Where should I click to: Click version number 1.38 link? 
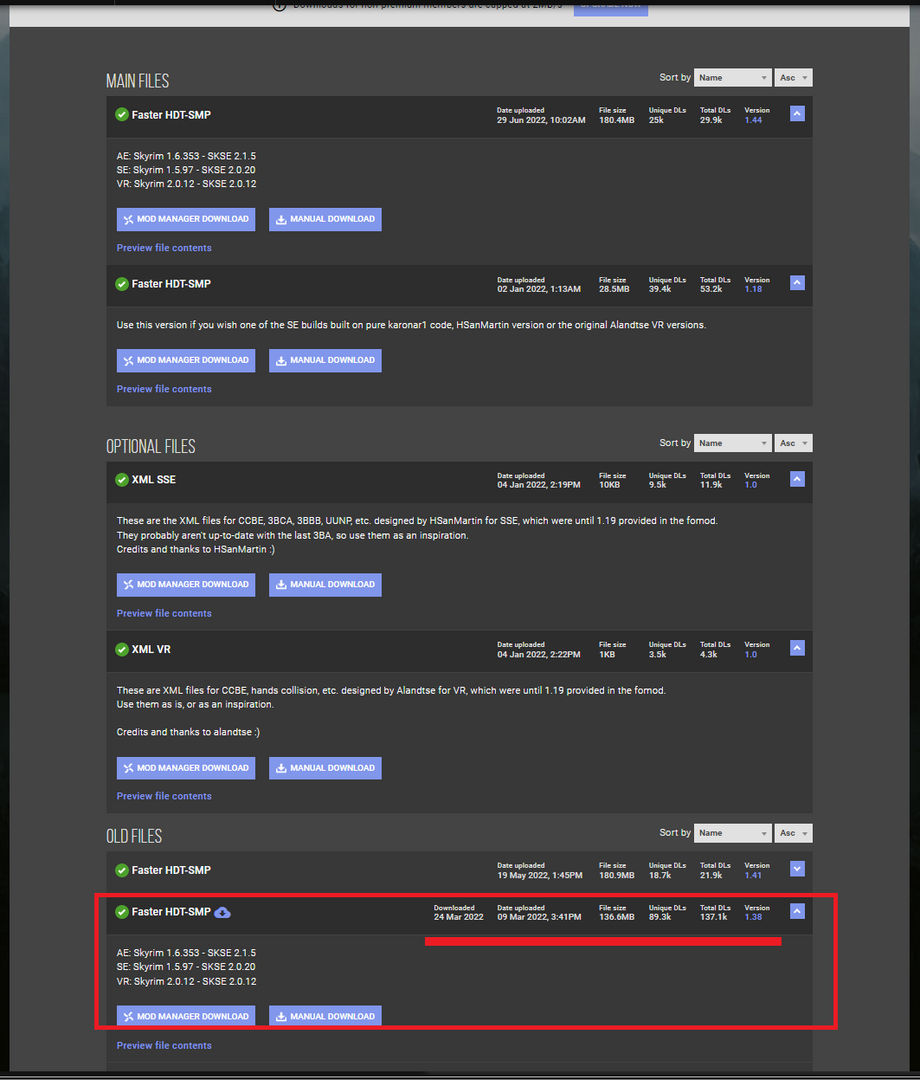tap(753, 917)
